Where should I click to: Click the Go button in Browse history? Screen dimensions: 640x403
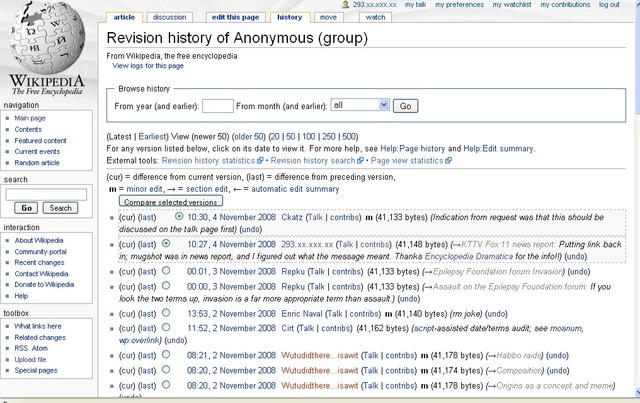pos(406,105)
